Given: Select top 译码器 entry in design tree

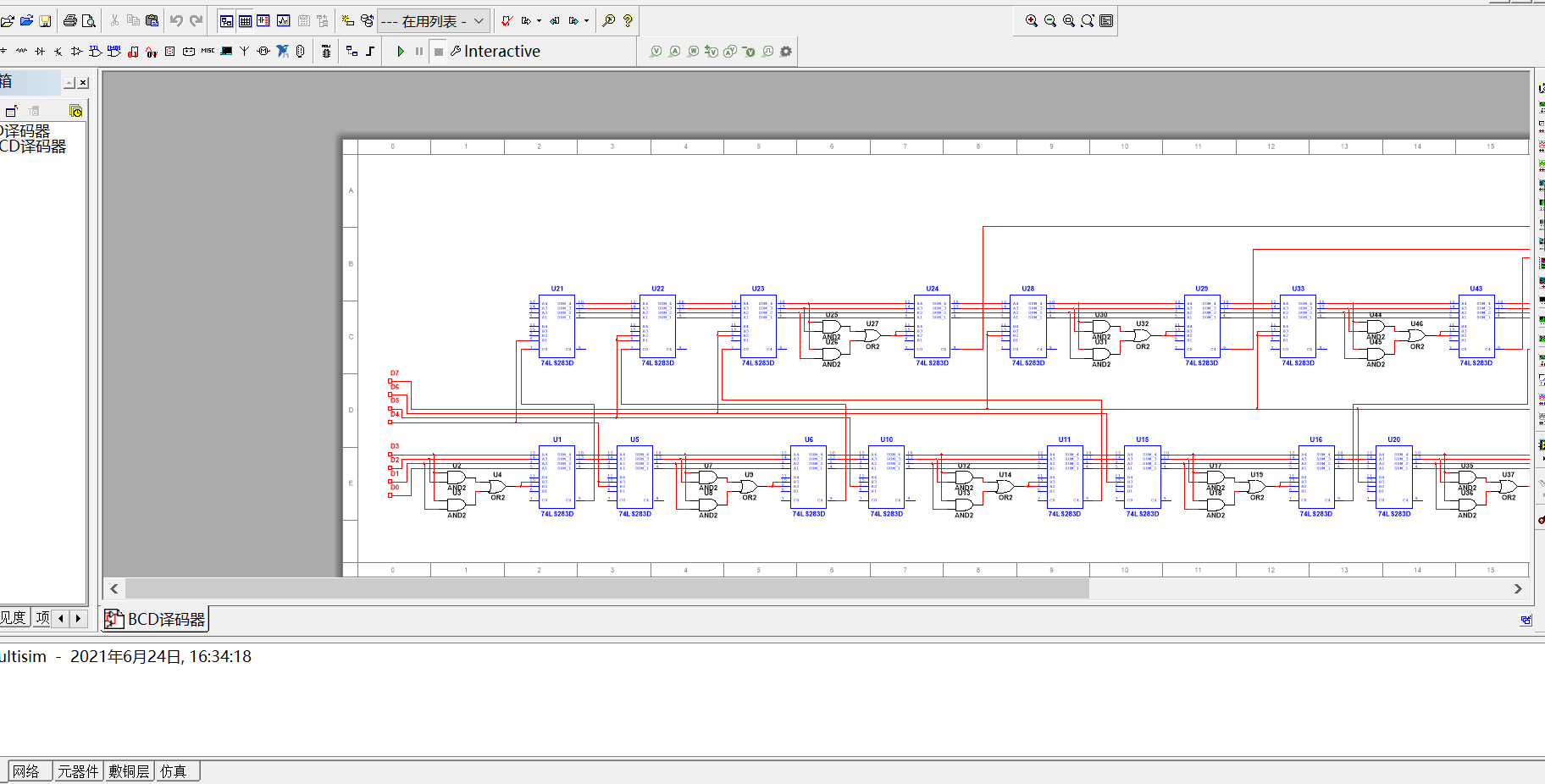Looking at the screenshot, I should (25, 131).
